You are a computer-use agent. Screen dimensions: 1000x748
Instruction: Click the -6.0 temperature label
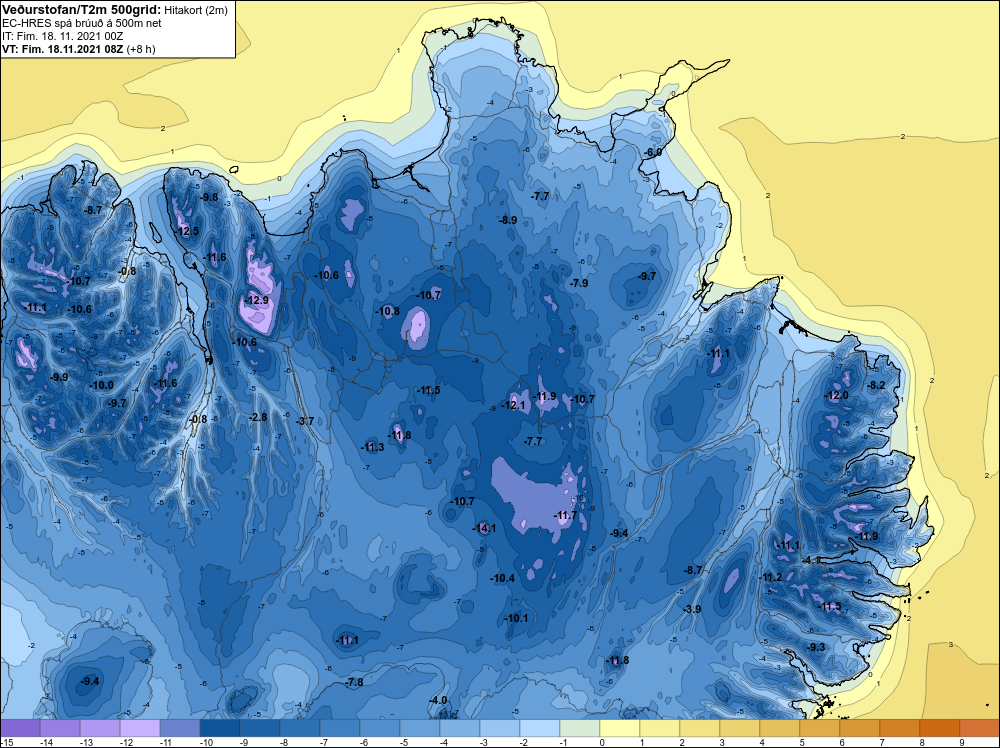click(x=652, y=152)
